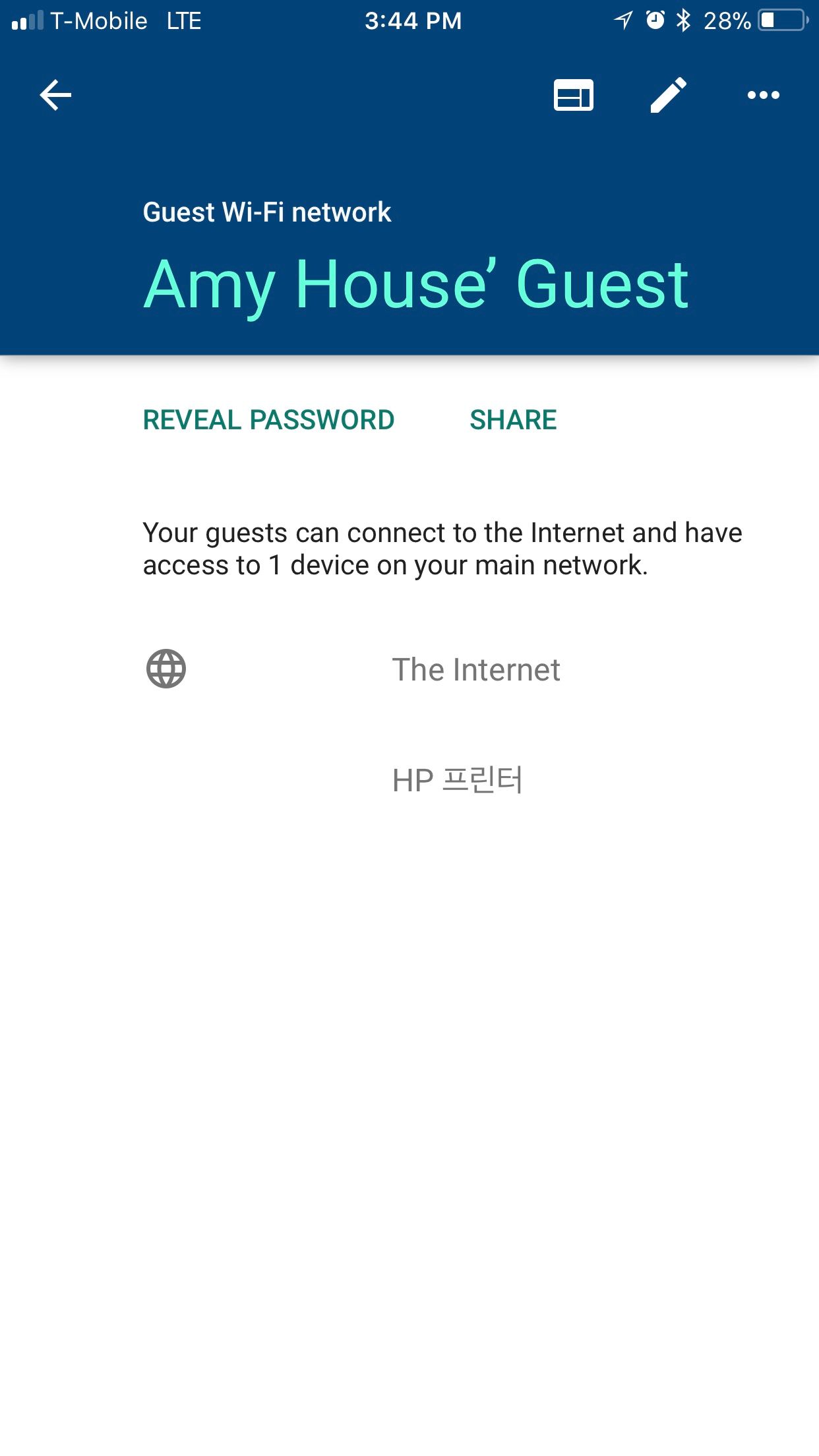819x1456 pixels.
Task: Tap the location arrow status icon
Action: coord(622,20)
